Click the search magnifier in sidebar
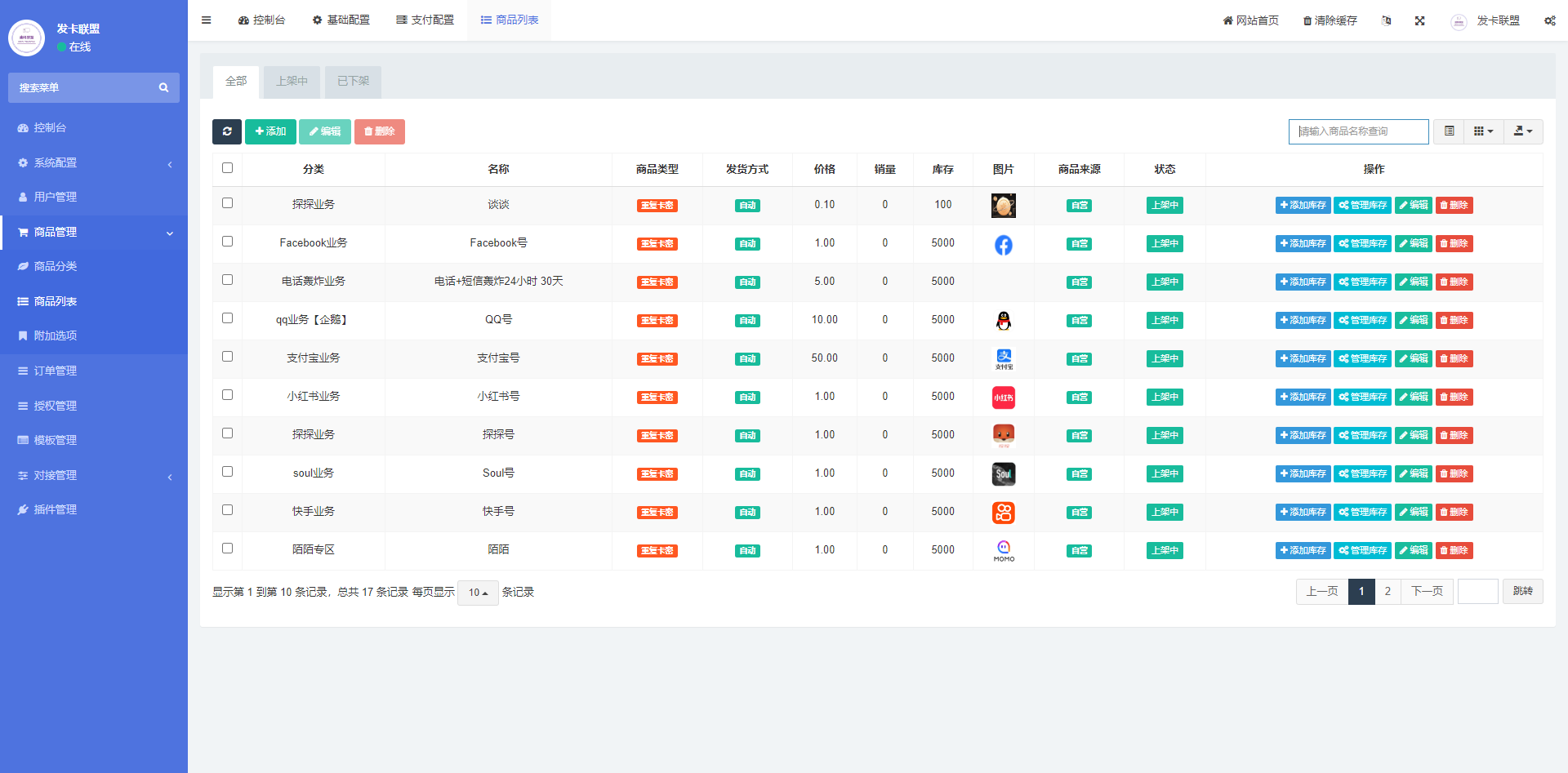 163,87
